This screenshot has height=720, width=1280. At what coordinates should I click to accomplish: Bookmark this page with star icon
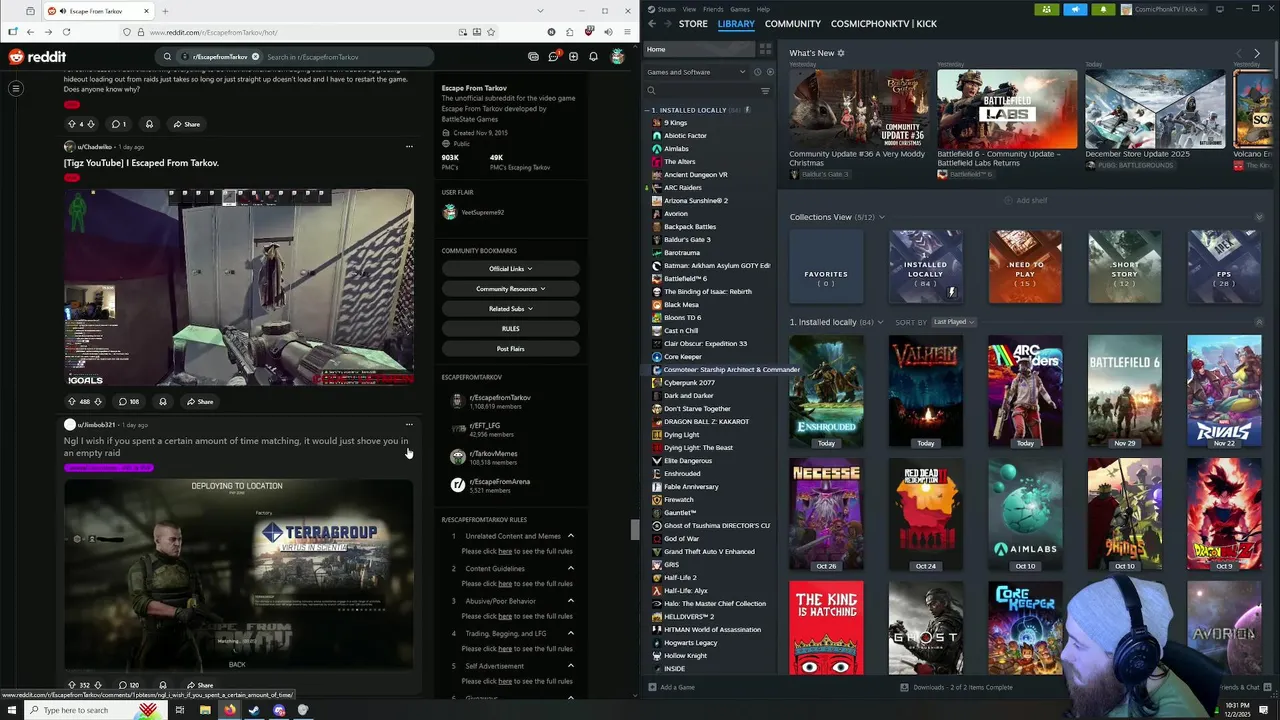(491, 32)
